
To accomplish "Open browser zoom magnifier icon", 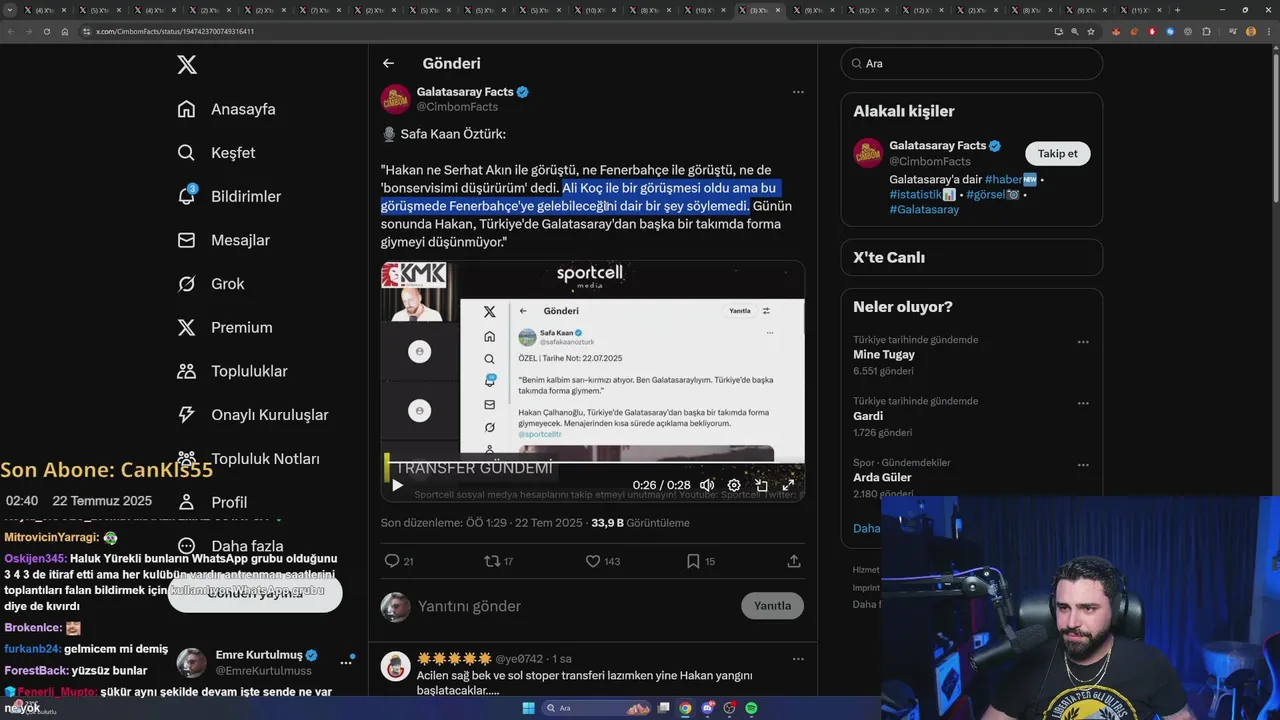I will click(1074, 31).
